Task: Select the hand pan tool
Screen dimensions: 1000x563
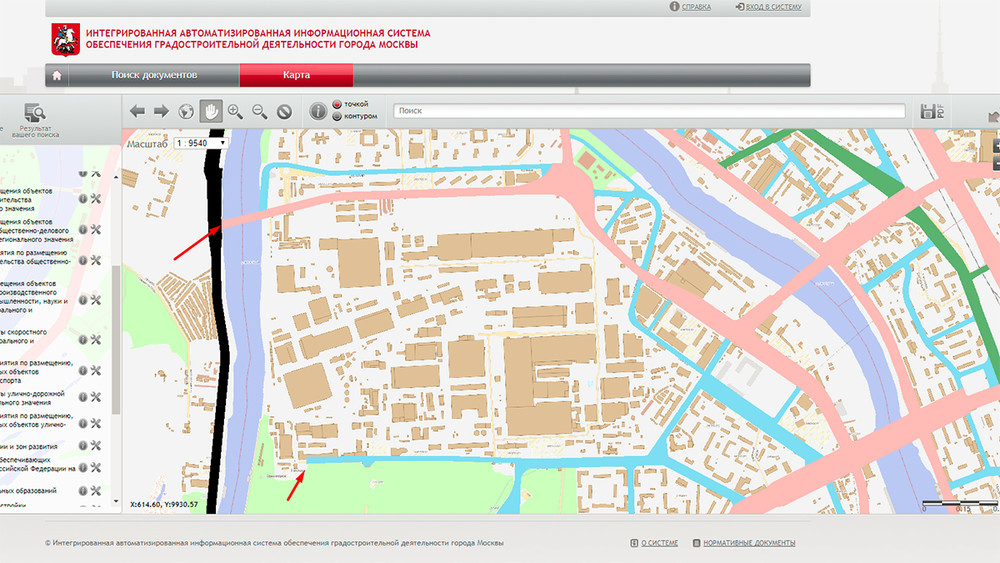Action: [x=210, y=112]
